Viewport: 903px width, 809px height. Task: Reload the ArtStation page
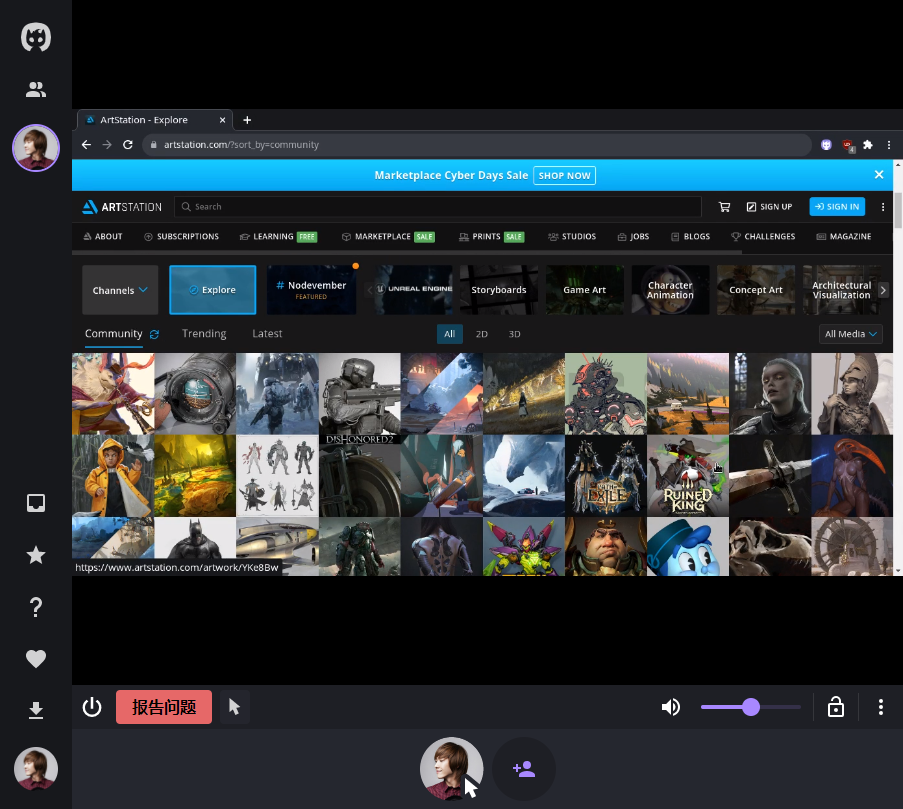[128, 145]
